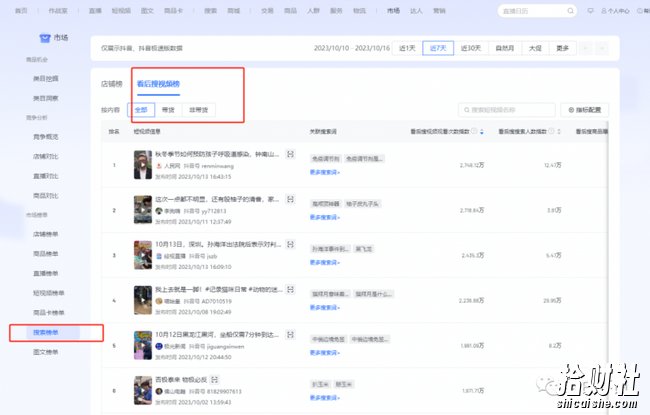Click the 市场 shop icon in the sidebar header

point(45,38)
